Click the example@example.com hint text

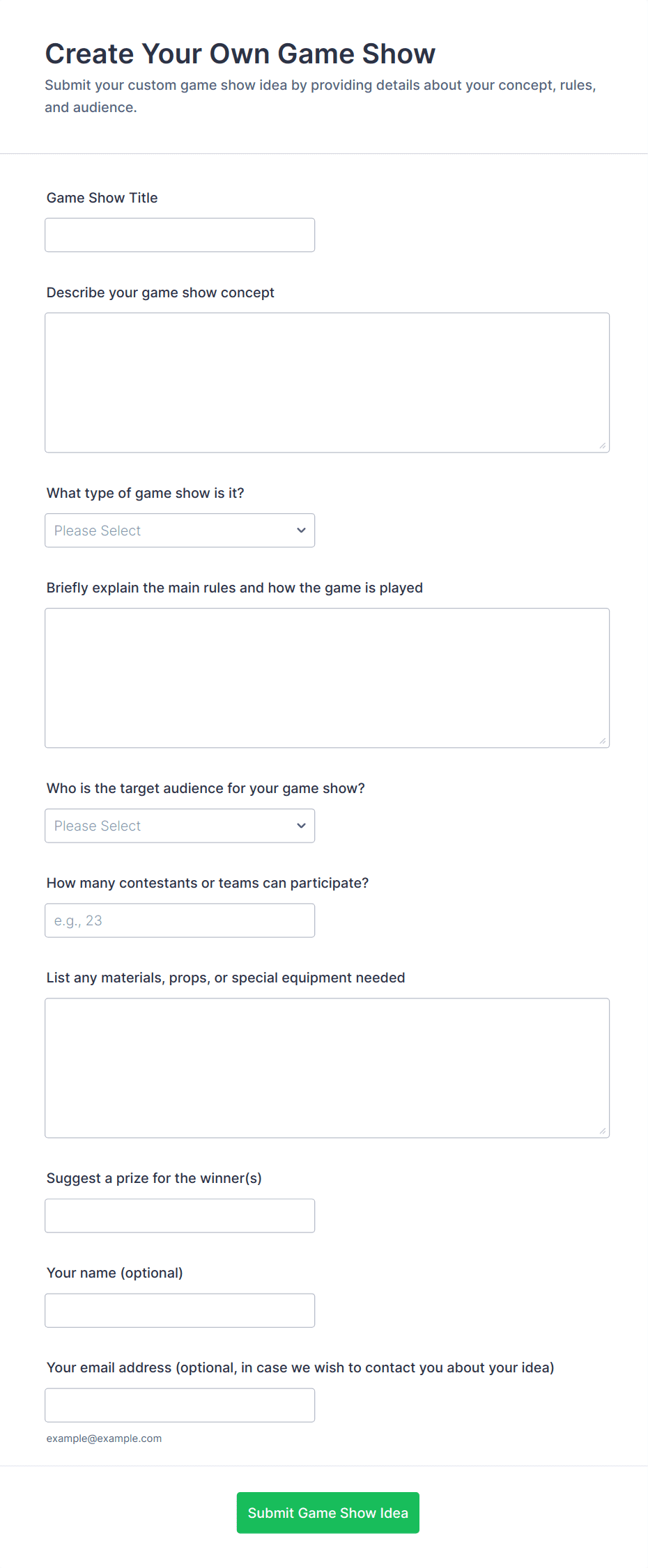(104, 1438)
